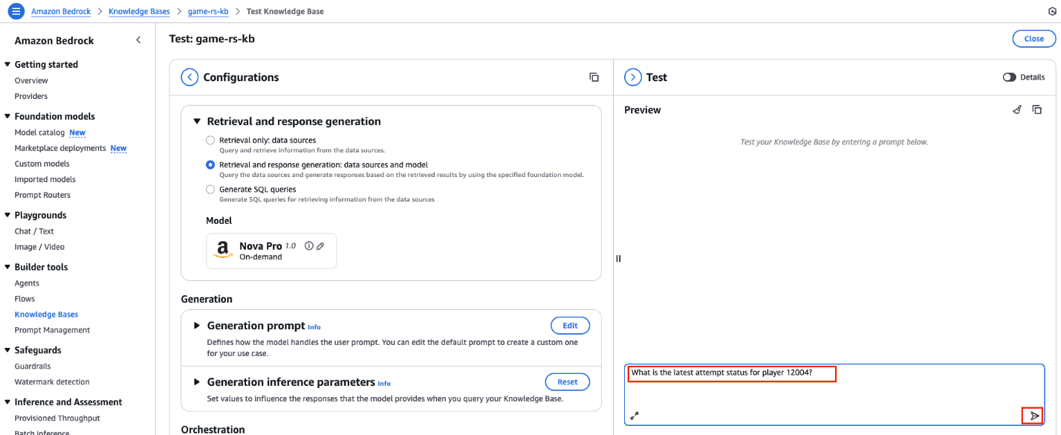The height and width of the screenshot is (435, 1061).
Task: Open Info link next to Generation prompt
Action: pos(314,327)
